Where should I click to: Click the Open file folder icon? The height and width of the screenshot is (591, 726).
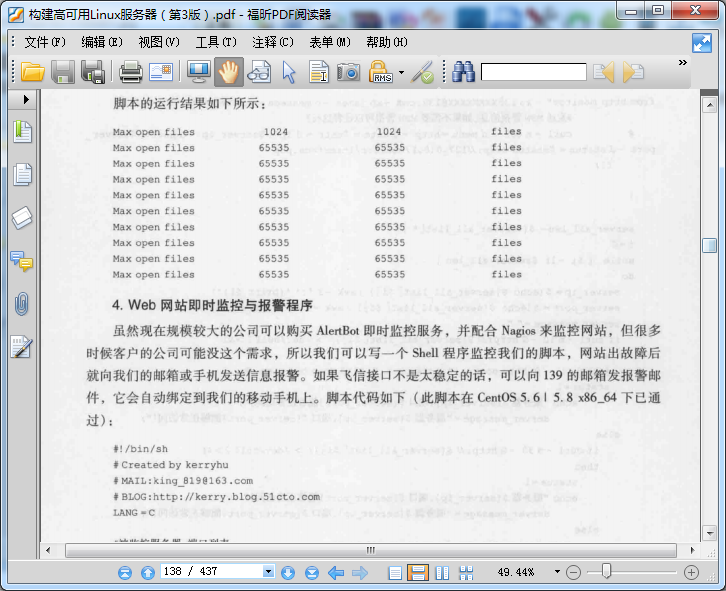coord(32,72)
